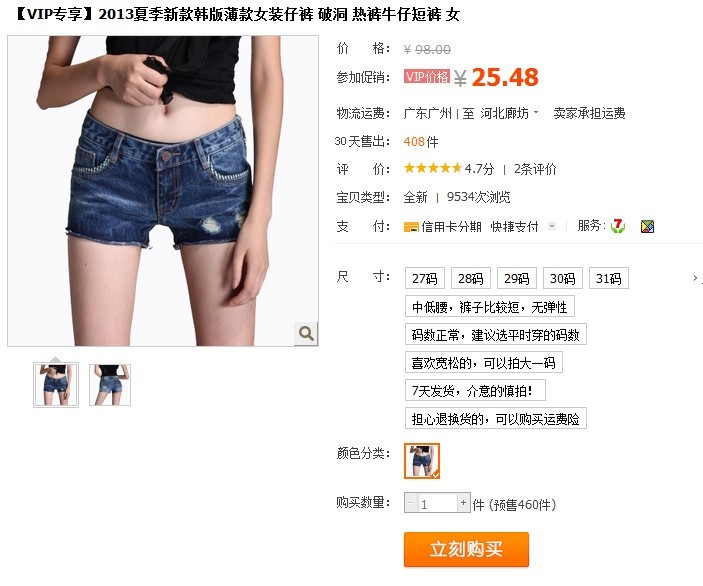
Task: Open the payment methods dropdown arrow
Action: point(552,226)
